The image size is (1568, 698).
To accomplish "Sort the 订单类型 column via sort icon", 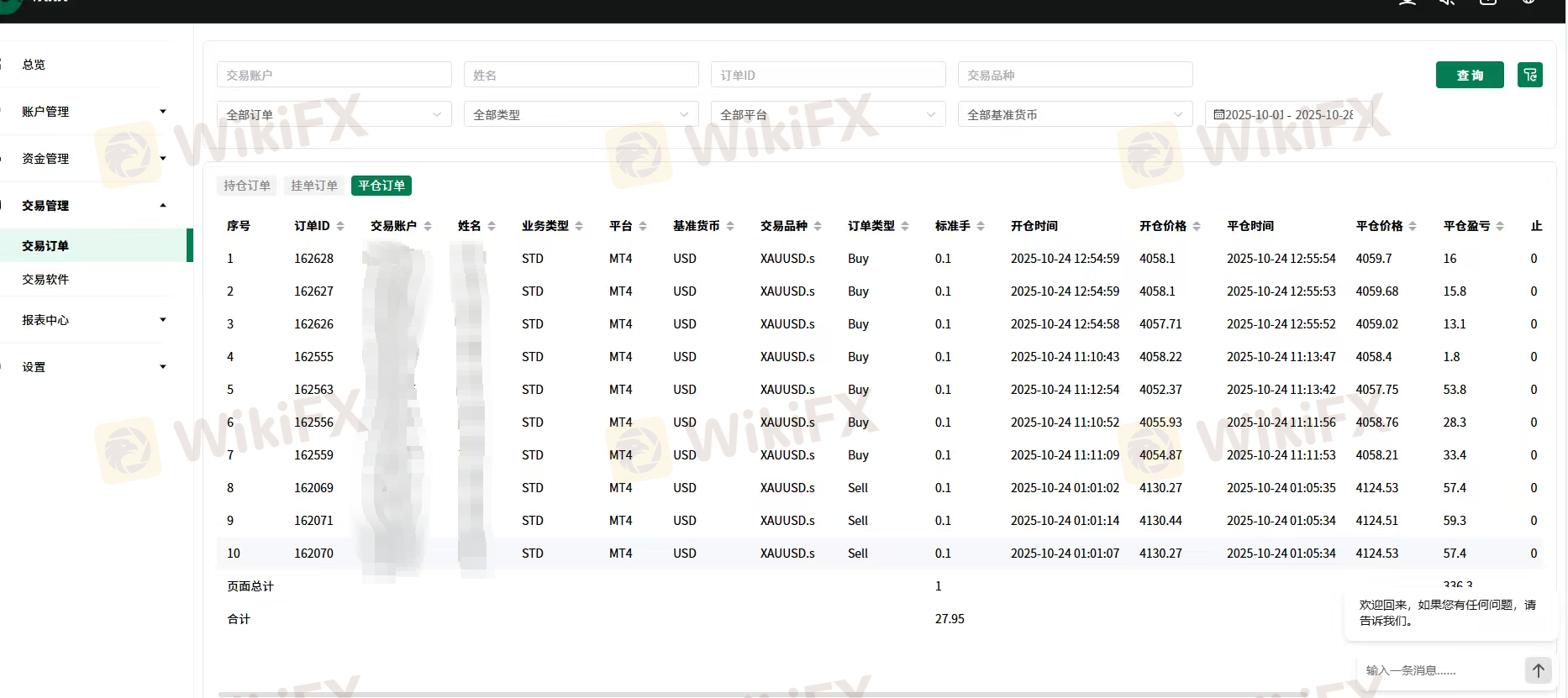I will [905, 226].
